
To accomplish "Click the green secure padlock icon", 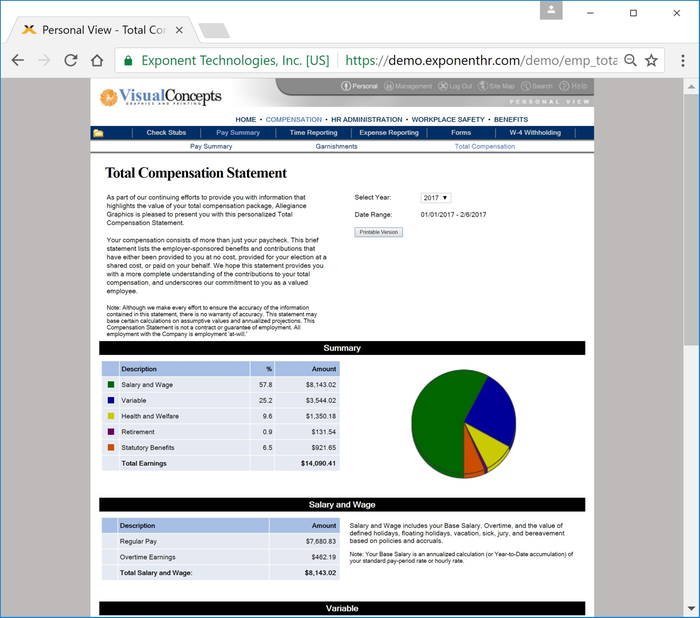I will (x=128, y=60).
